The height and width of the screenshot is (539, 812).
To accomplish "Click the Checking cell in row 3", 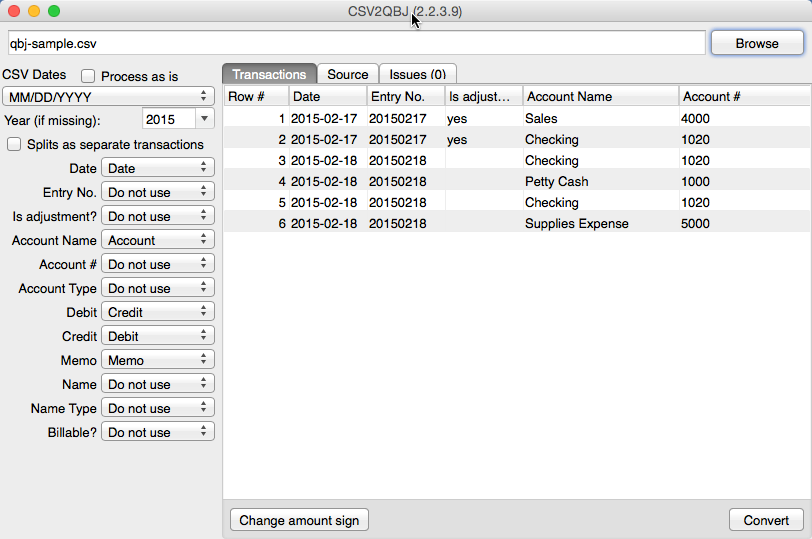I will [x=601, y=160].
